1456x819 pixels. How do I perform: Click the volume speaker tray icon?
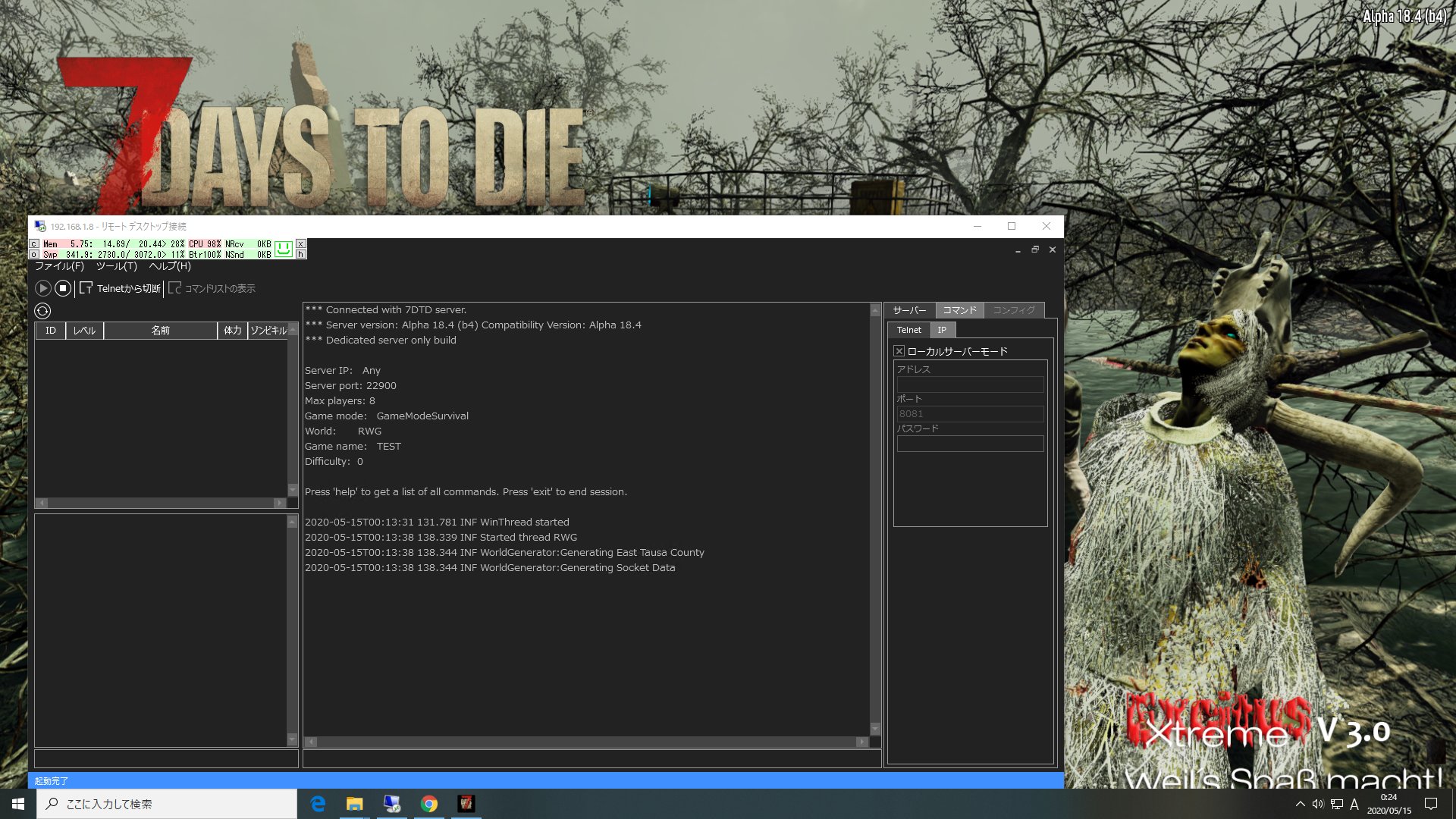[1318, 804]
